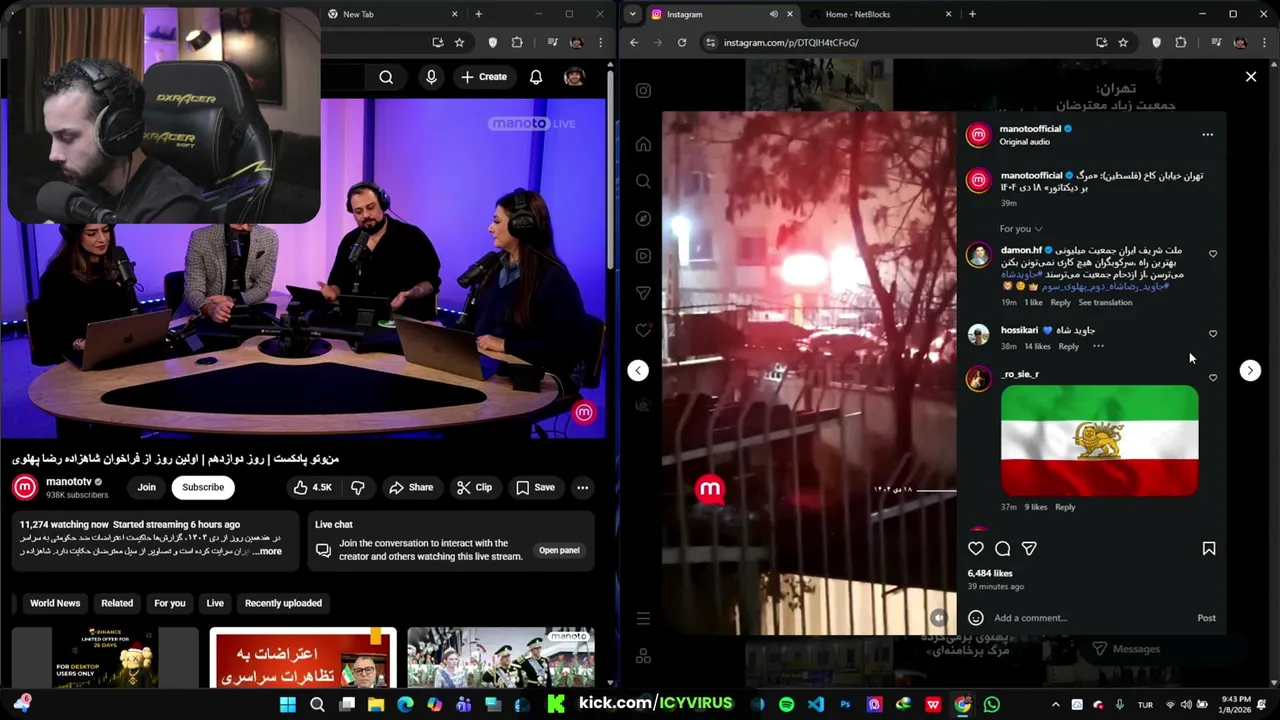The width and height of the screenshot is (1280, 720).
Task: Go back in Instagram browser window
Action: tap(634, 42)
